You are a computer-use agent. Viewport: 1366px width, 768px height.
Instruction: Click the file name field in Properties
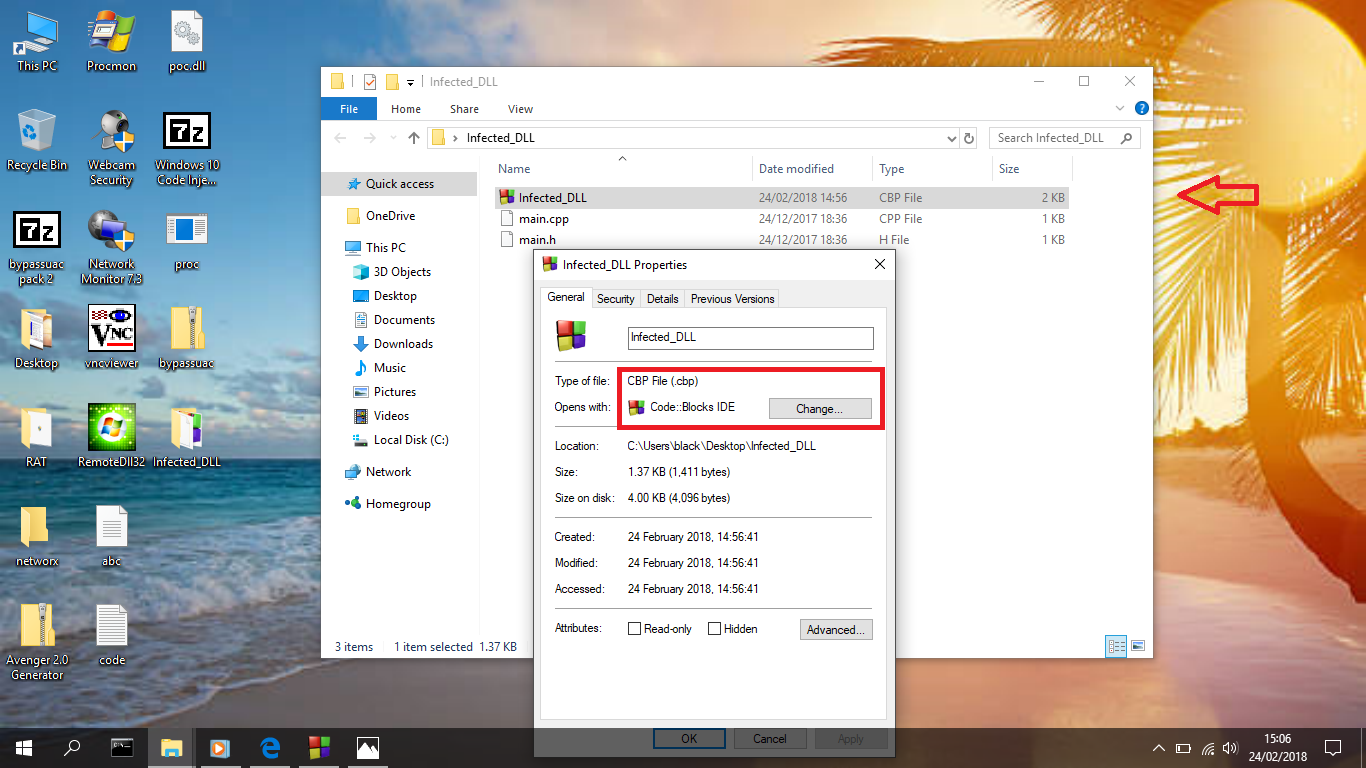(x=750, y=338)
